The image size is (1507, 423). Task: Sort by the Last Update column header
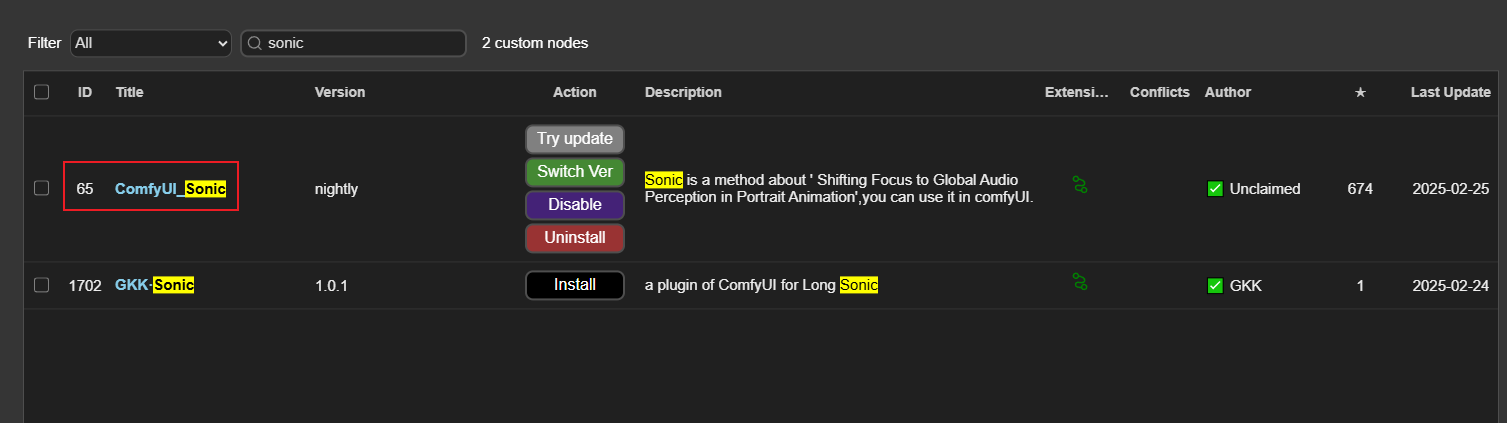pos(1450,92)
